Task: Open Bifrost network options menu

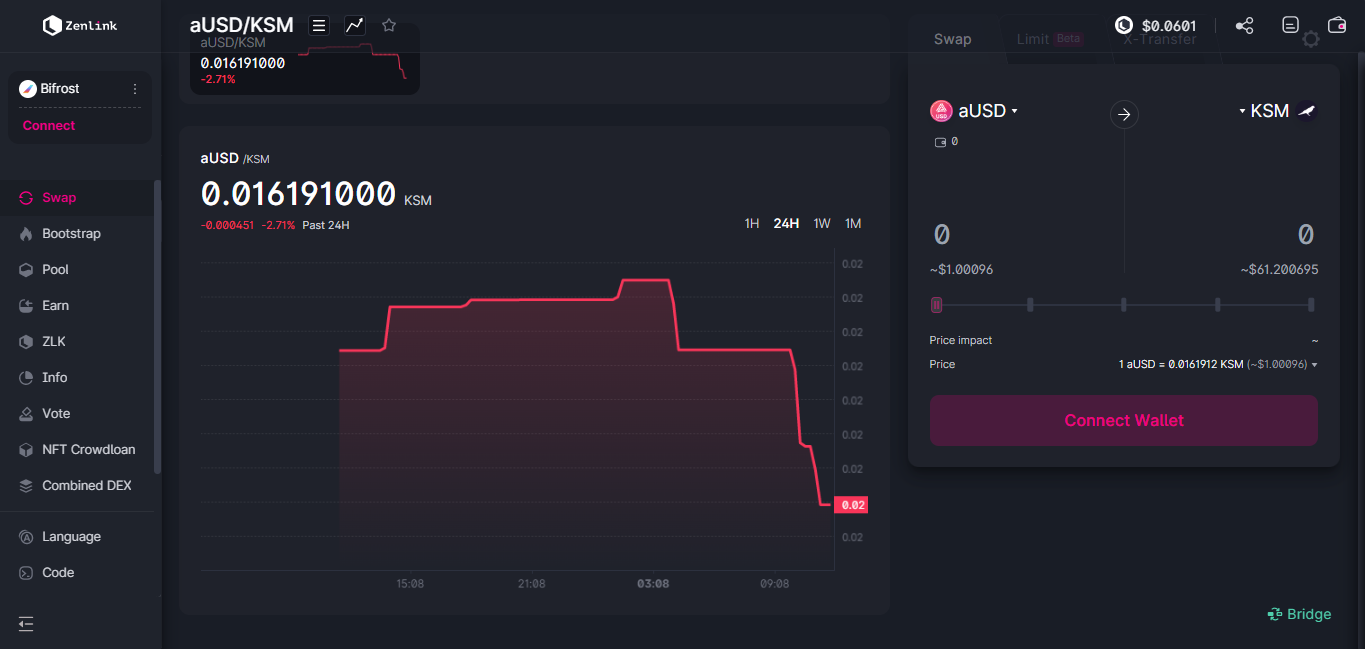Action: 135,89
